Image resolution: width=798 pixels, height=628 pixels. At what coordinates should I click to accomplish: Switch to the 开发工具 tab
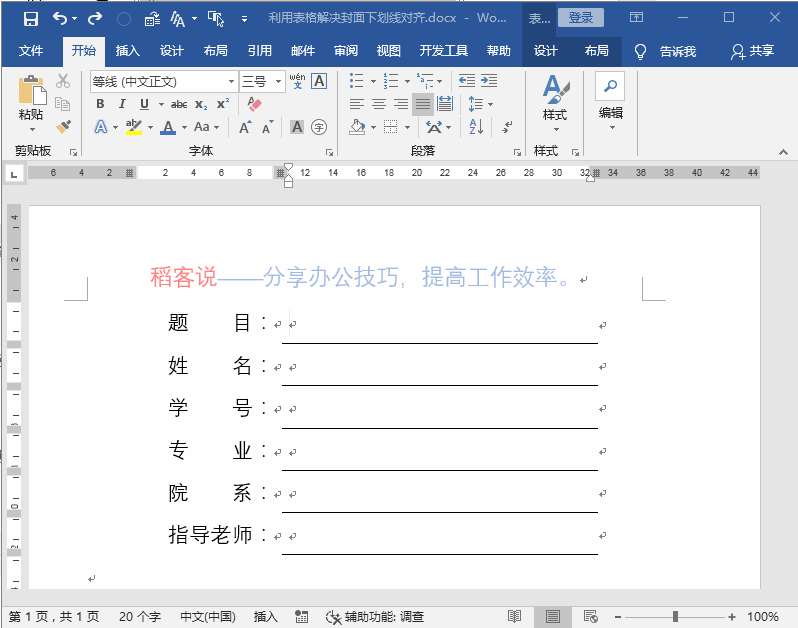point(443,51)
